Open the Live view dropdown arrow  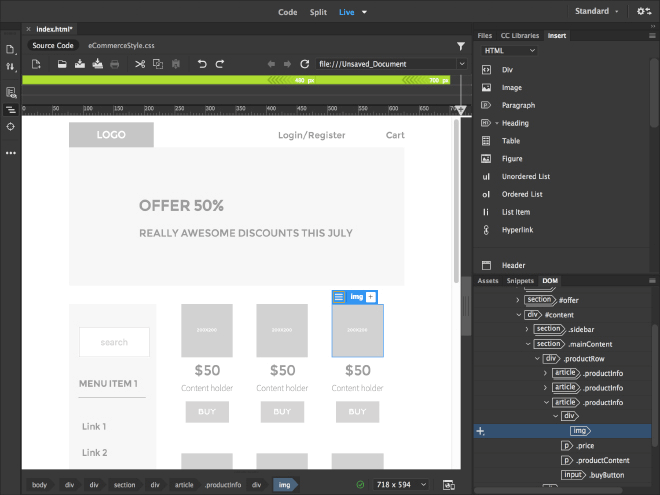coord(365,12)
